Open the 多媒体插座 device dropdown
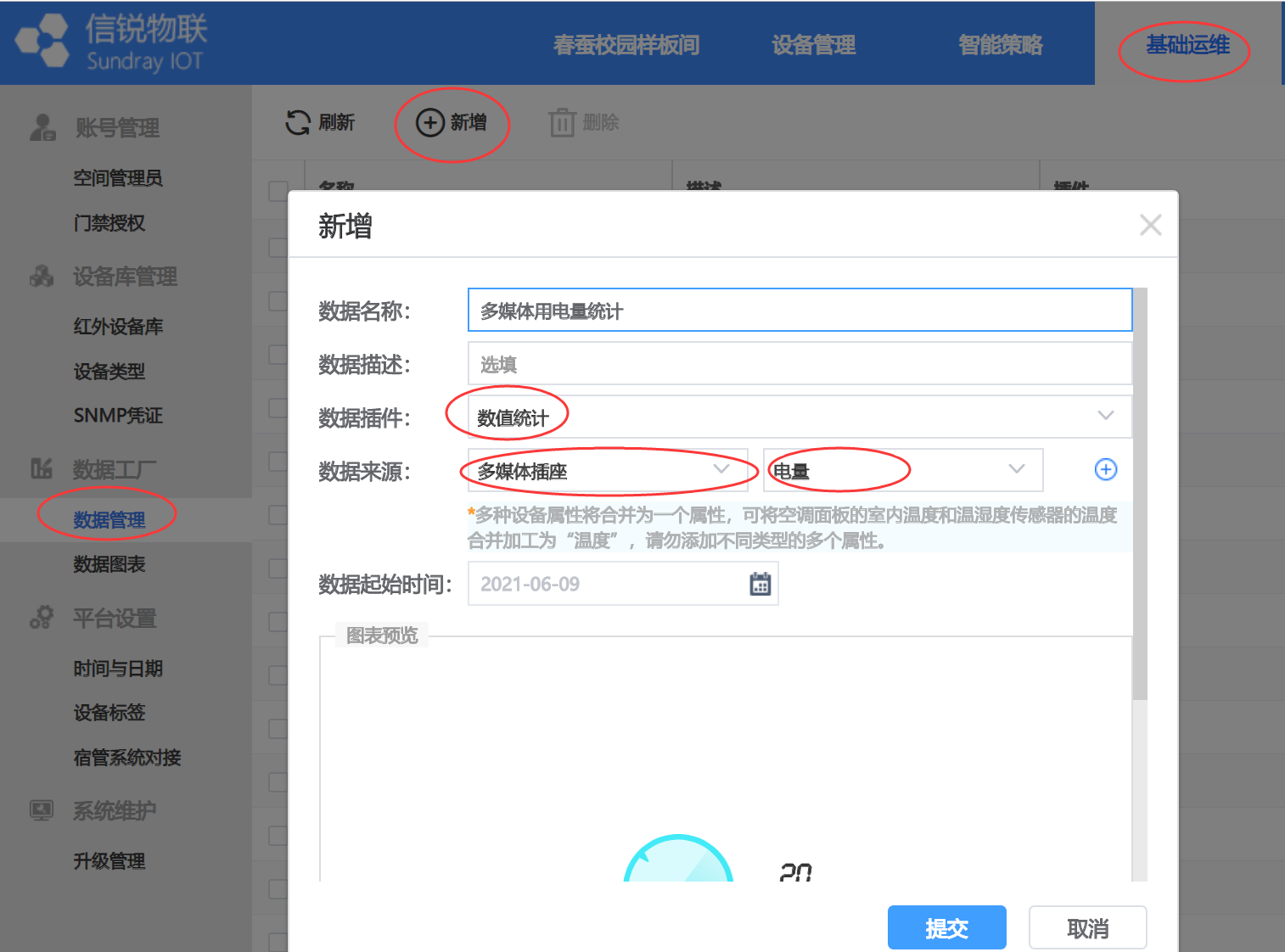 click(x=721, y=469)
